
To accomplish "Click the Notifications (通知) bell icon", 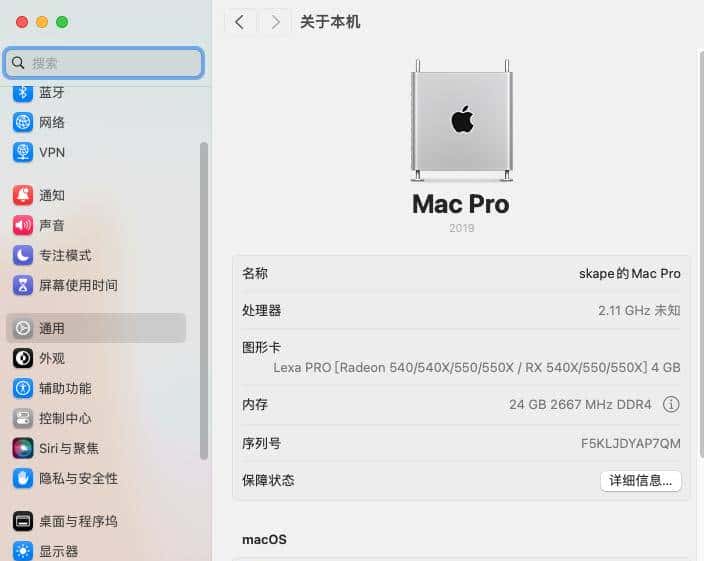I will click(x=22, y=195).
